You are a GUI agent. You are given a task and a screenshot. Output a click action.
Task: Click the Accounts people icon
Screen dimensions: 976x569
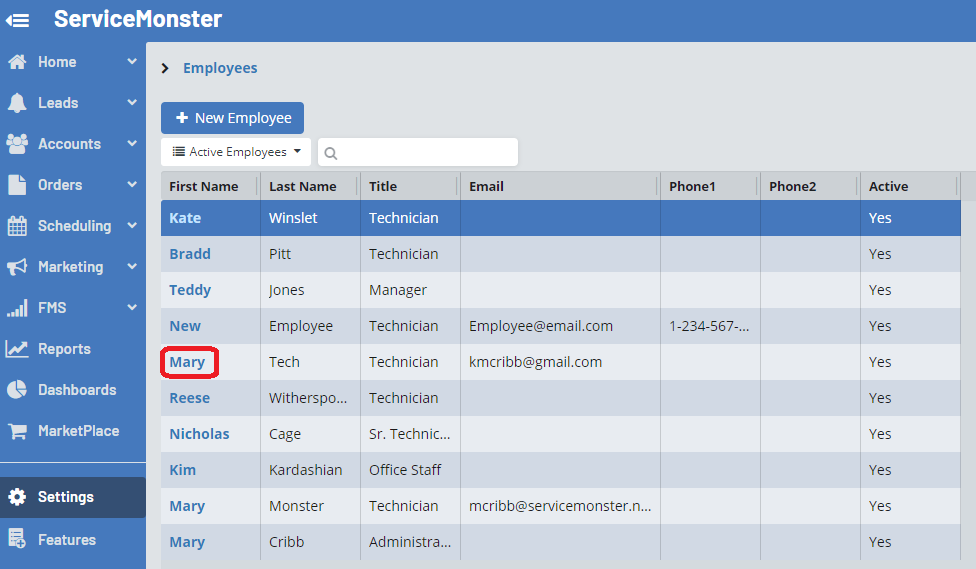[x=17, y=144]
